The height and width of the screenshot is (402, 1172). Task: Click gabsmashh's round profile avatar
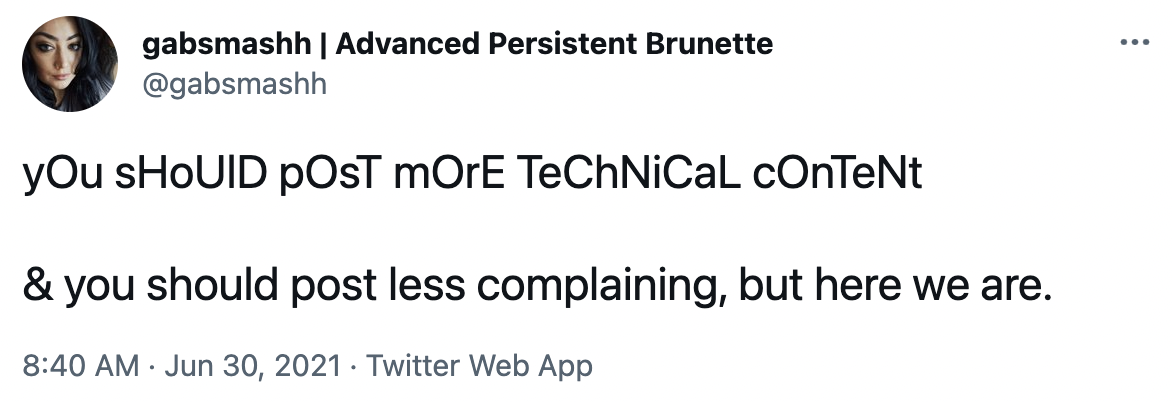[70, 64]
